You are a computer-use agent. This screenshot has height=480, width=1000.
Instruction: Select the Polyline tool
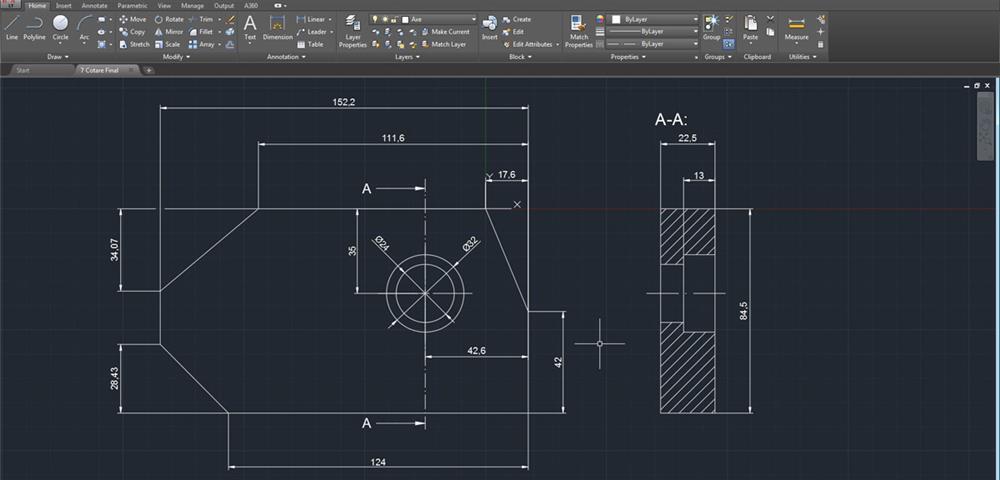pyautogui.click(x=34, y=28)
